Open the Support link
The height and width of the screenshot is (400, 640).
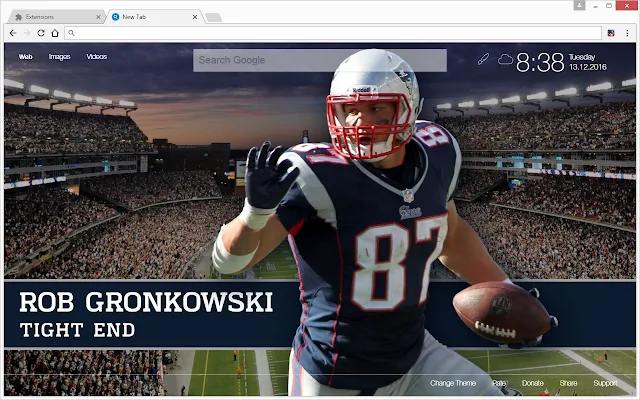[x=605, y=383]
